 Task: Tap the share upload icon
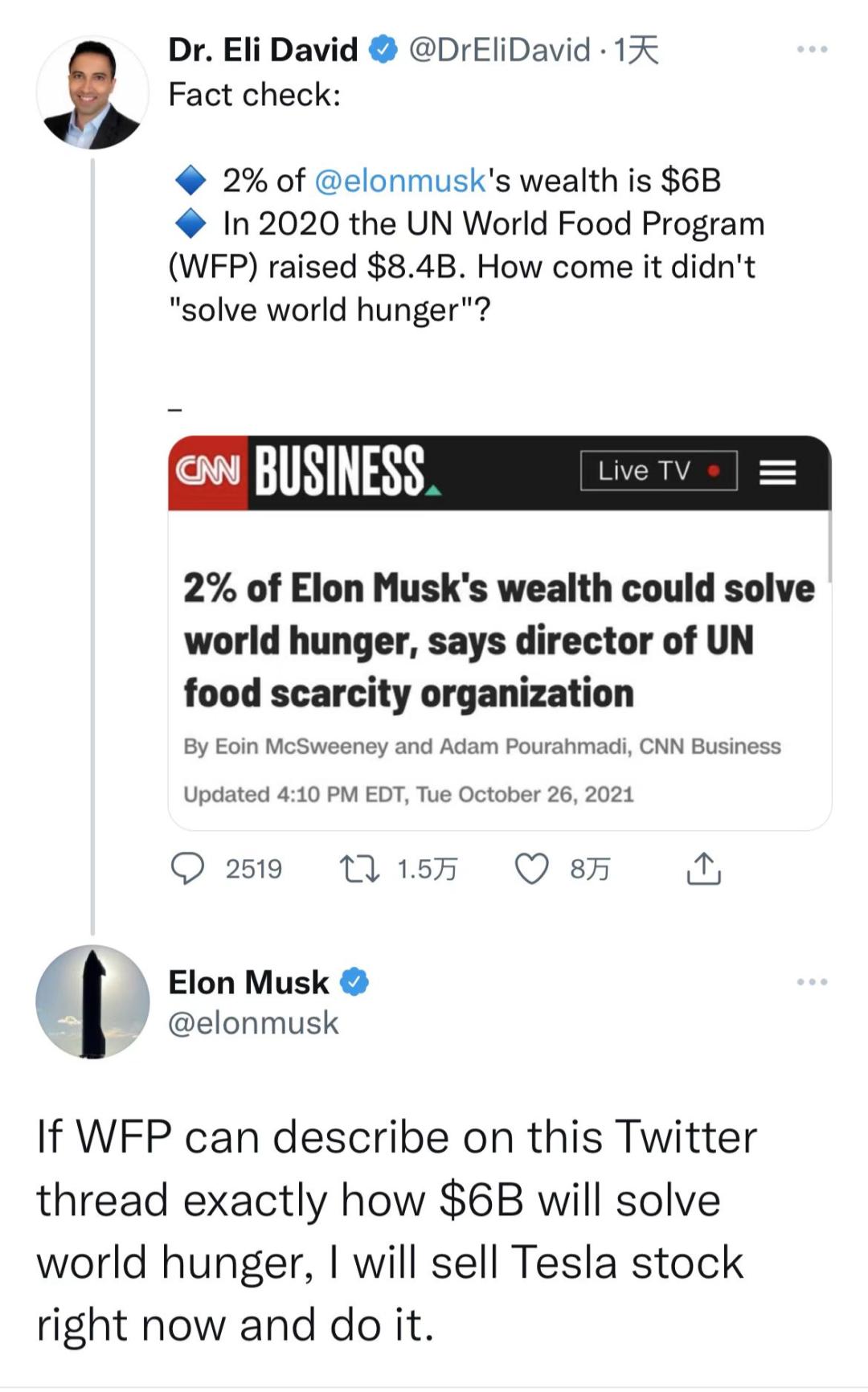[x=703, y=868]
